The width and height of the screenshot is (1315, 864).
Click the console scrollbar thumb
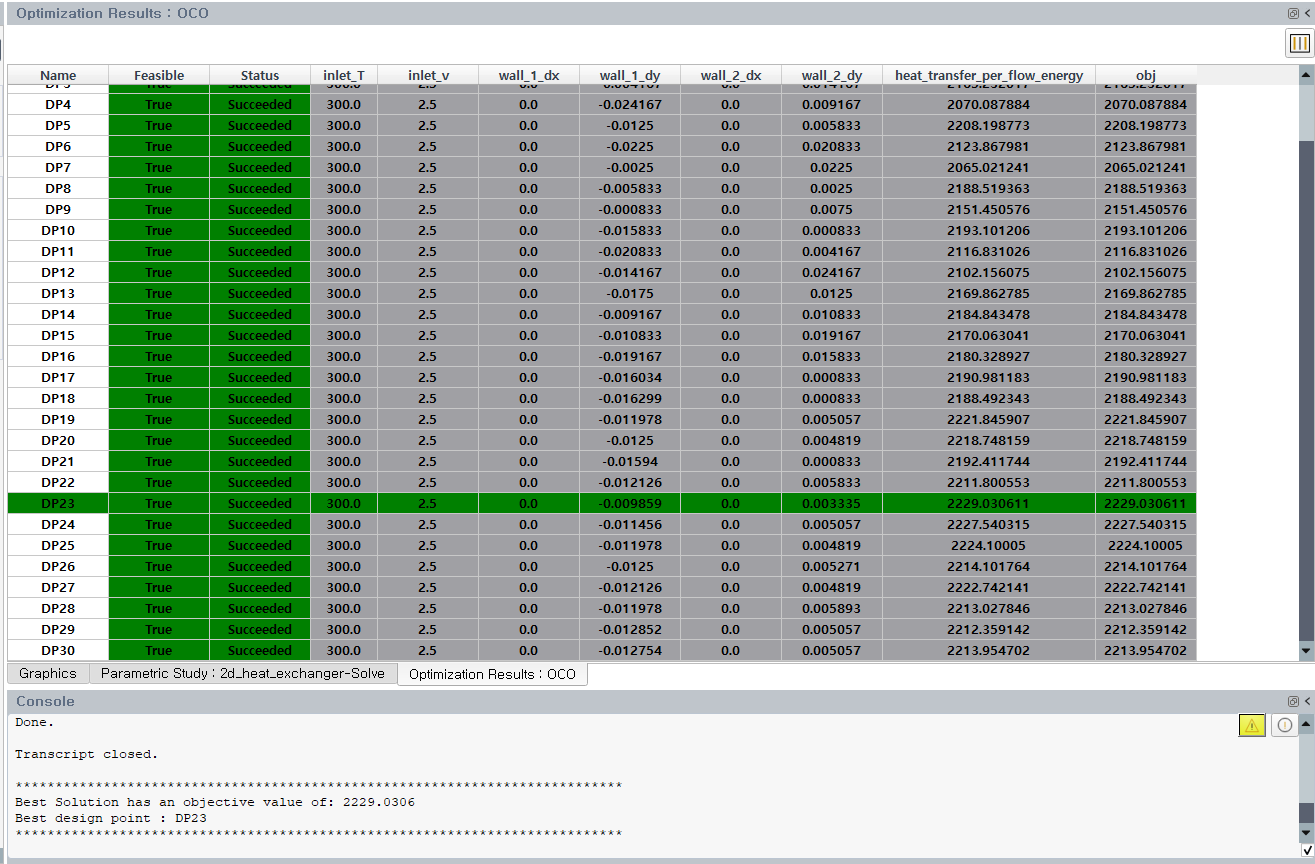(x=1307, y=811)
